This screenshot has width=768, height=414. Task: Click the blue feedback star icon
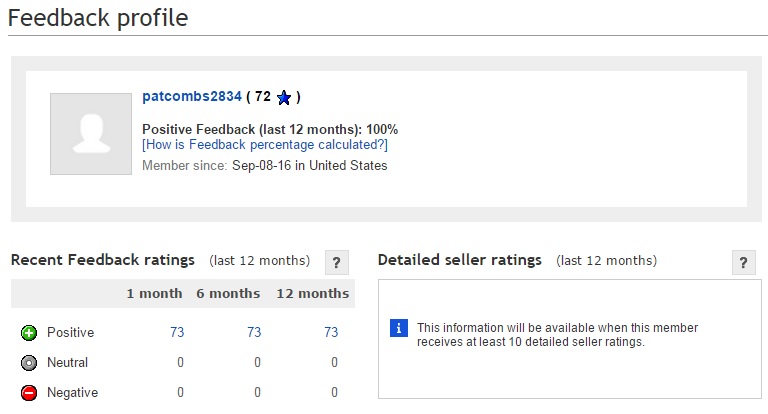(x=284, y=98)
